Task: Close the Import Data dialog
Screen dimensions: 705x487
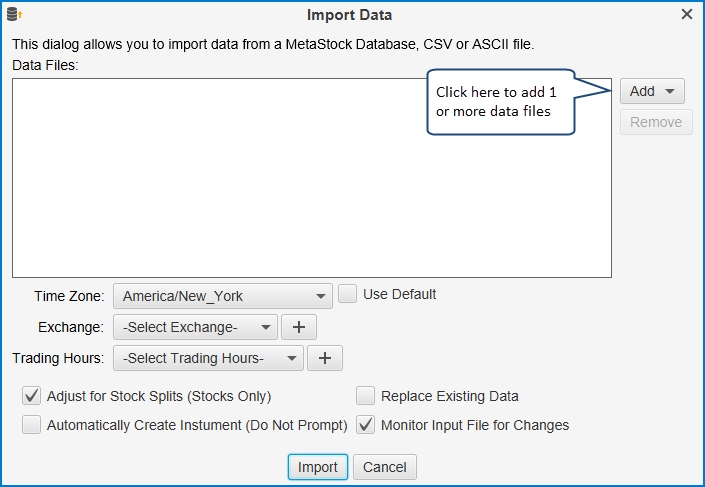Action: [686, 14]
